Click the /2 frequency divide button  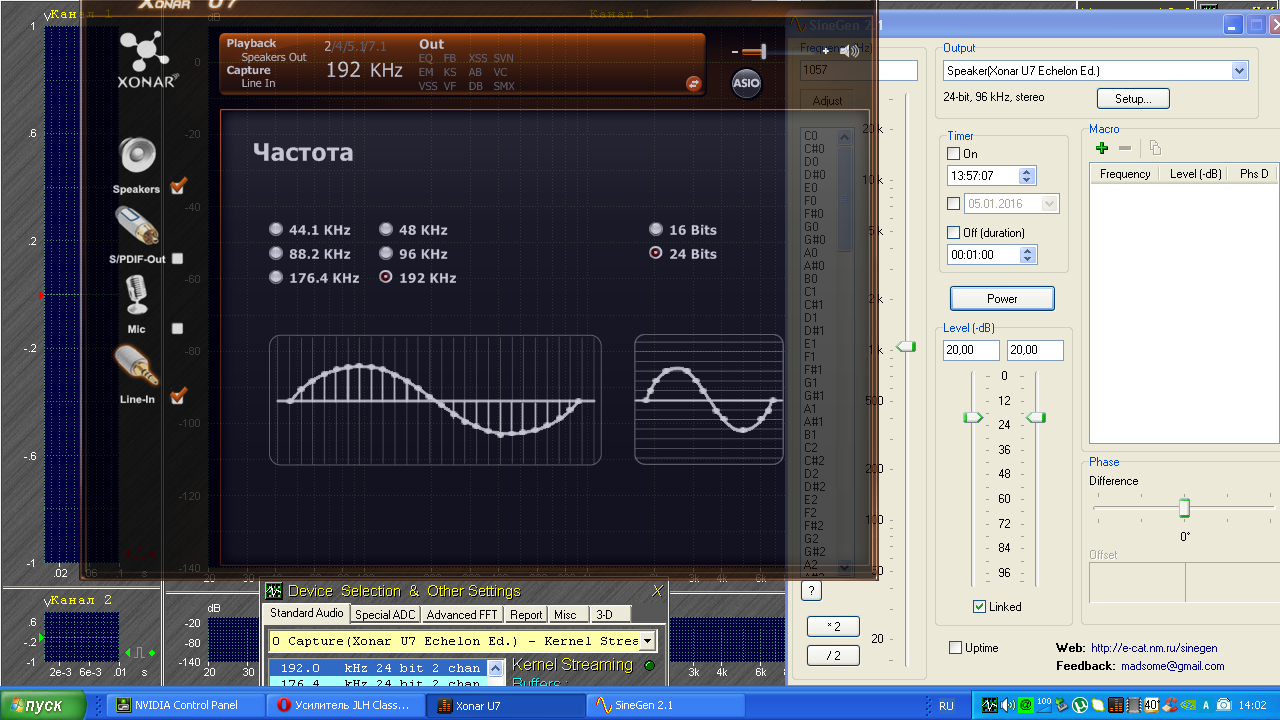[x=833, y=656]
